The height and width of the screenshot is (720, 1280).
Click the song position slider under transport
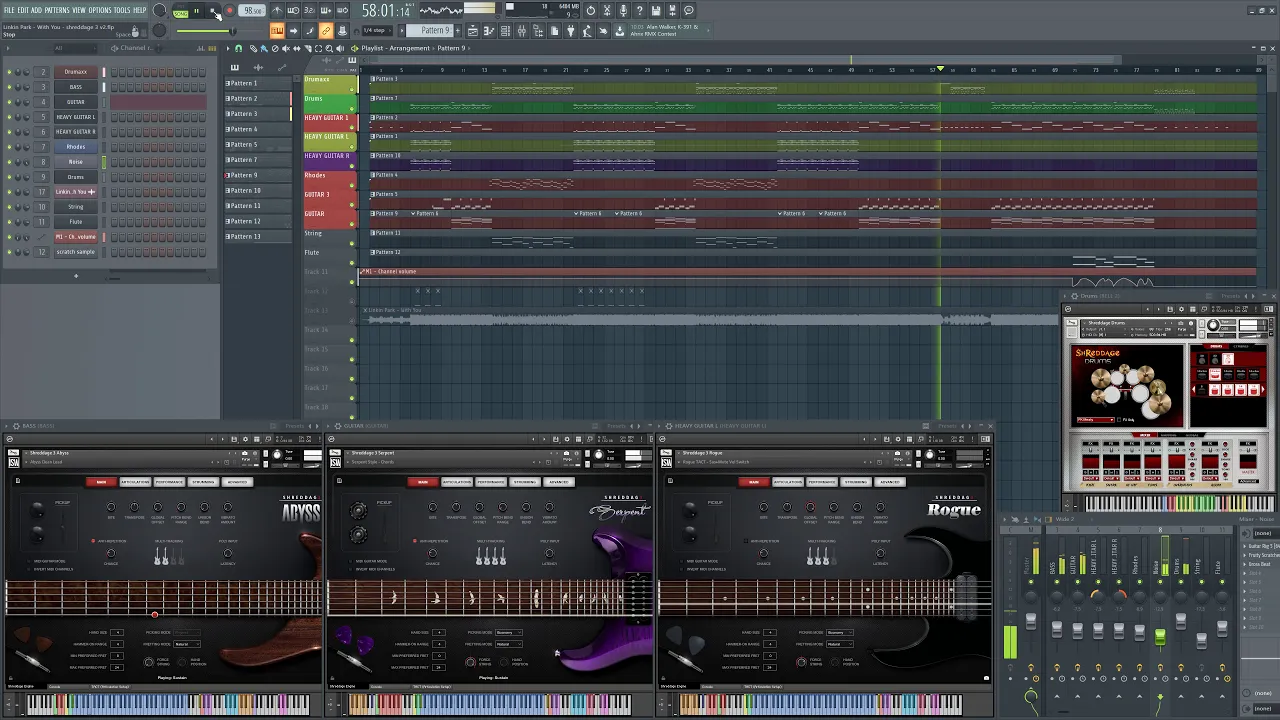tap(221, 31)
